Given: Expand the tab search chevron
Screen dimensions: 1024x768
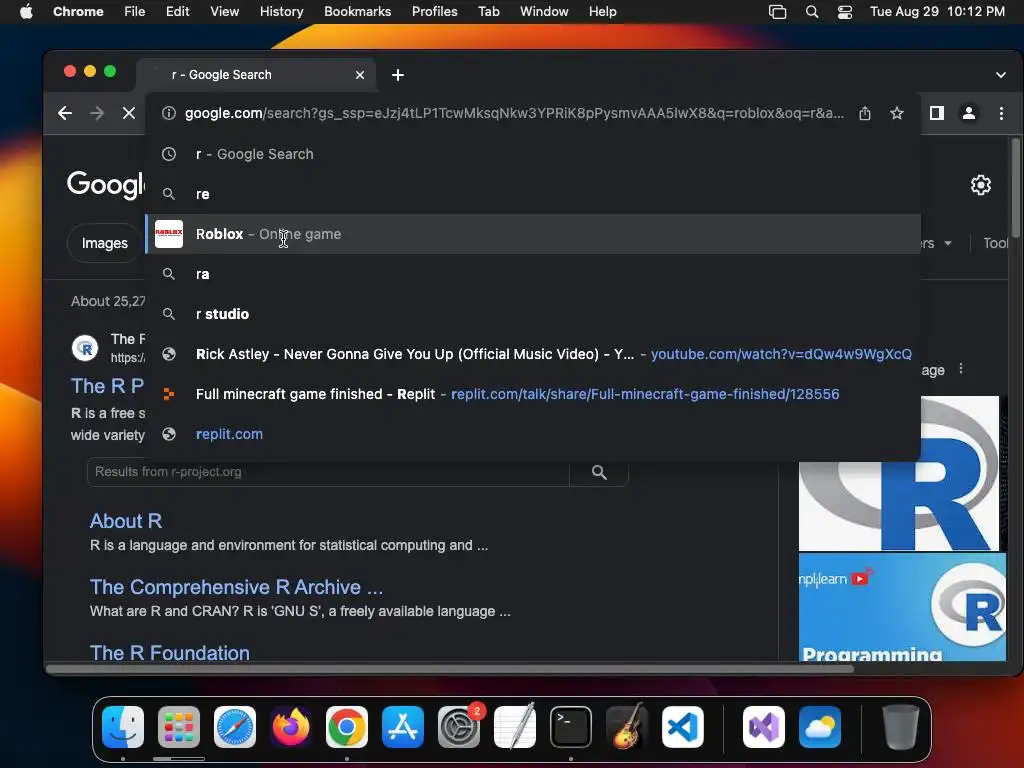Looking at the screenshot, I should [1000, 75].
